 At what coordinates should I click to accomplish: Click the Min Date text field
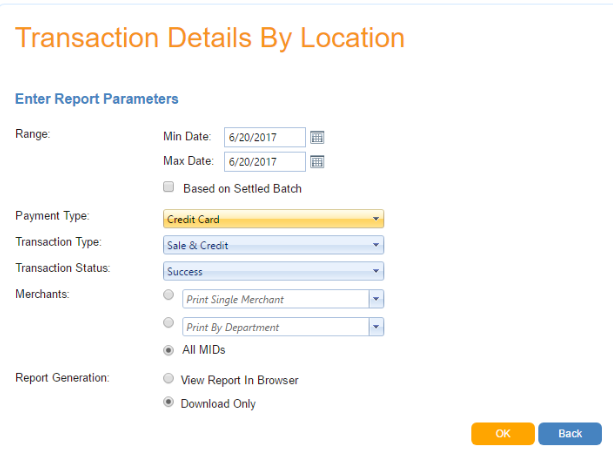pos(264,137)
